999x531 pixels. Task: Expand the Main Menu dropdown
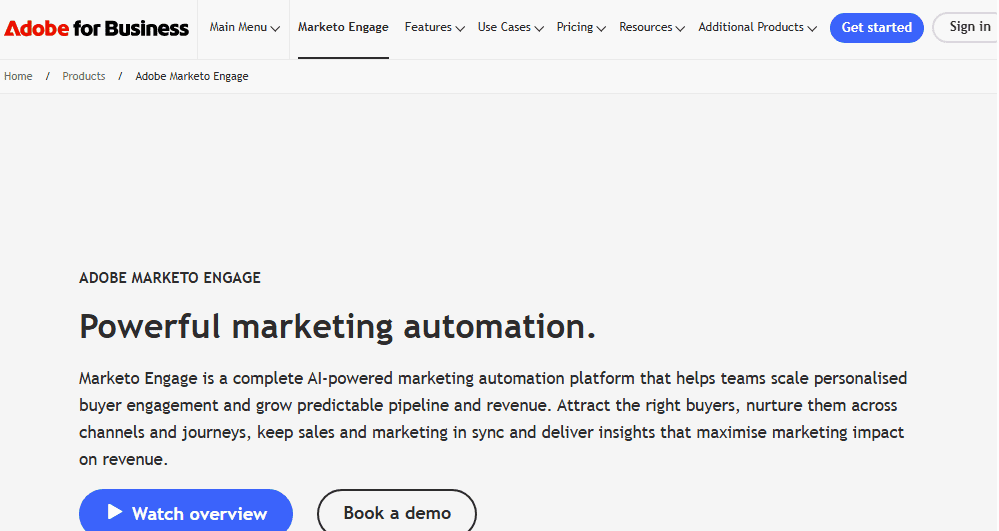[x=245, y=27]
